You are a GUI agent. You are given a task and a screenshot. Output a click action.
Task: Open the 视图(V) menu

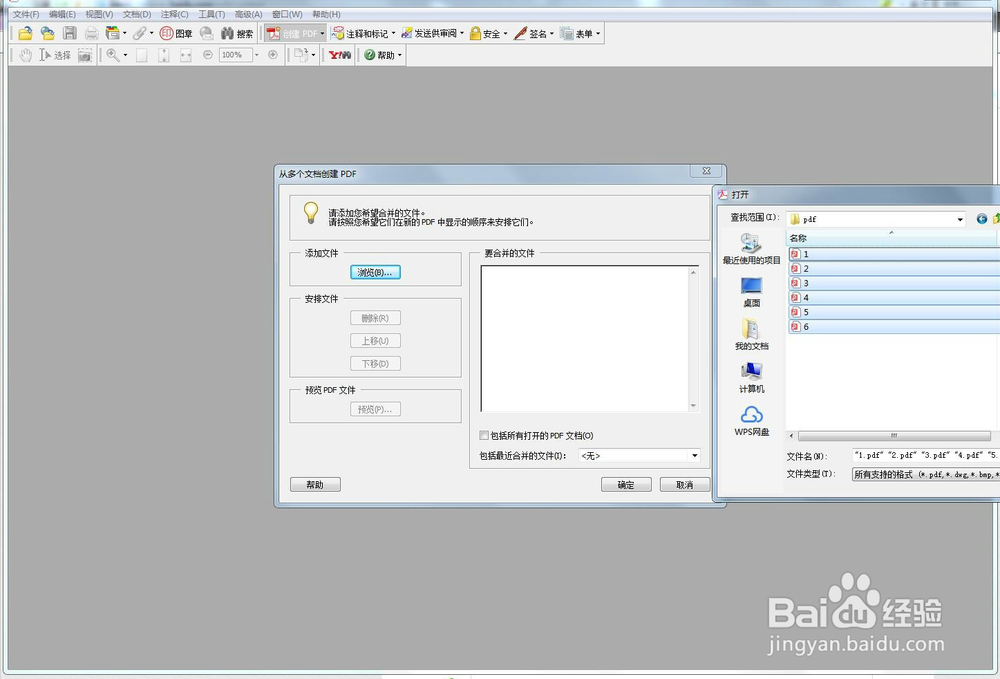[99, 14]
